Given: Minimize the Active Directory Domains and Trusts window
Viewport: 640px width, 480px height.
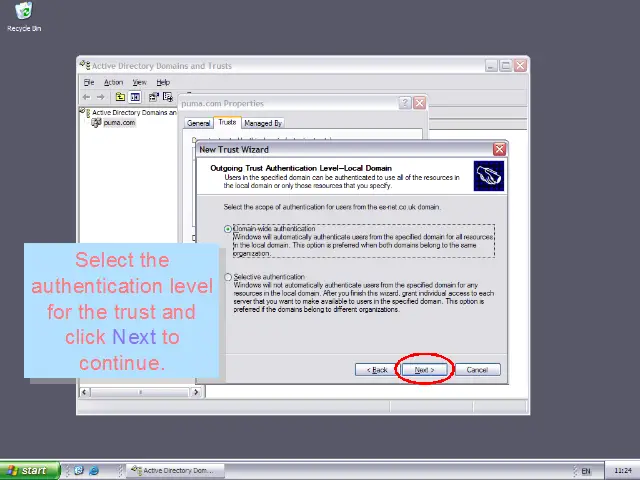Looking at the screenshot, I should point(491,65).
